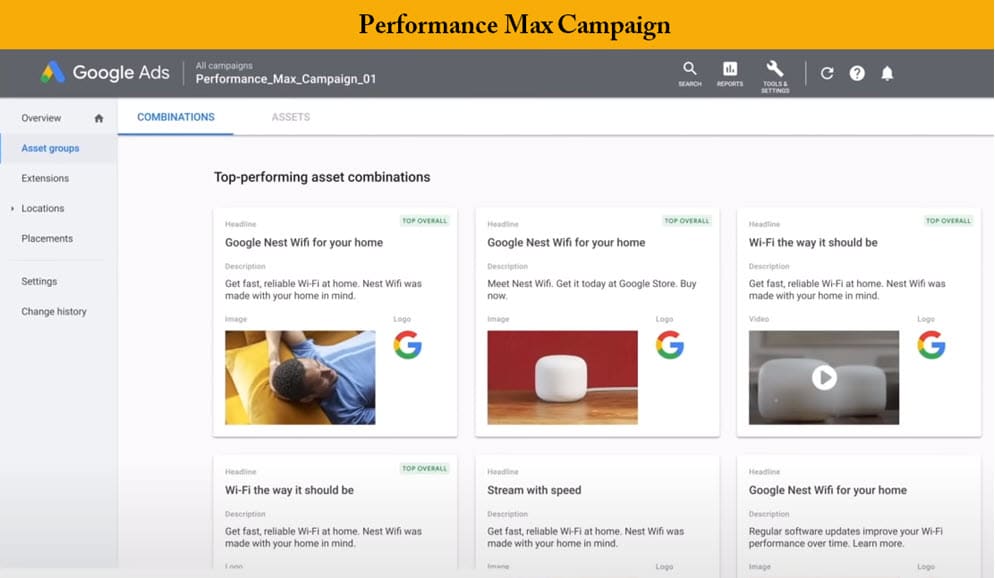
Task: Open the man on yellow couch image
Action: [300, 378]
